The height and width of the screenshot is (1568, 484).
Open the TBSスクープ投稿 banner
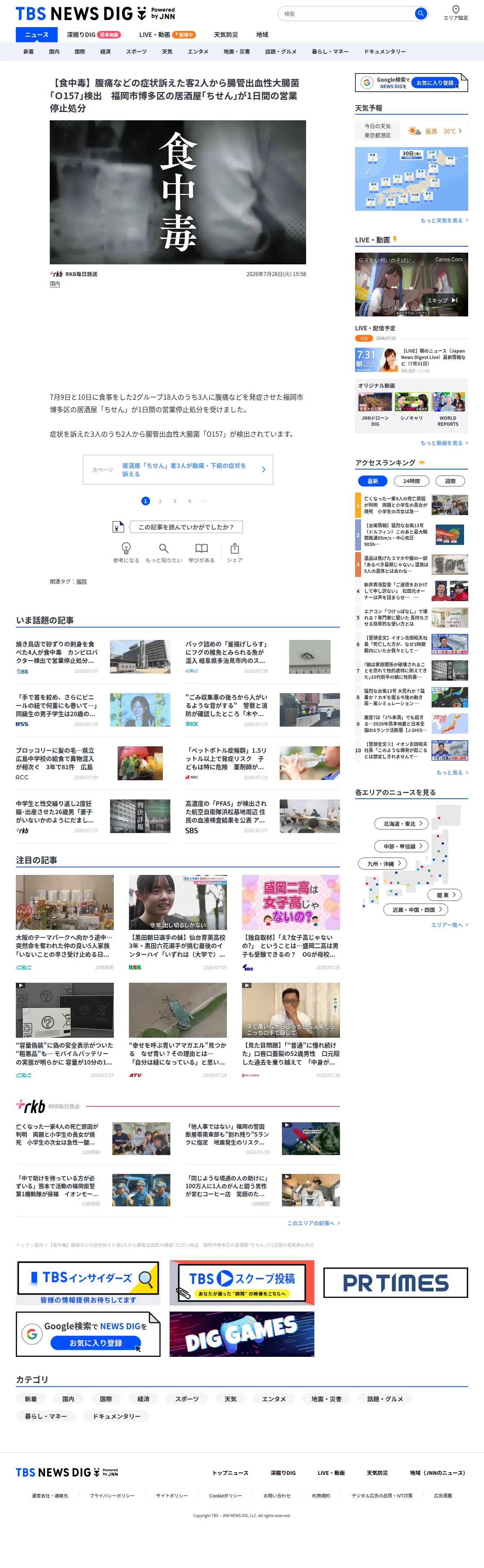[x=242, y=1283]
